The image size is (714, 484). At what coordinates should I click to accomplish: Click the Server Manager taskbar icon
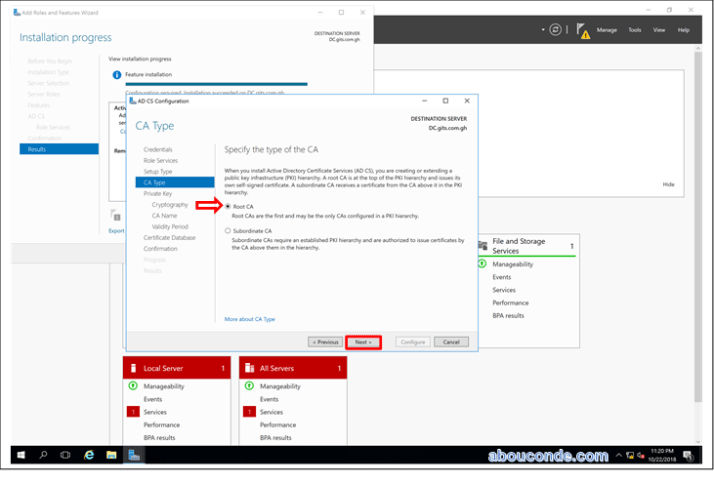[x=134, y=455]
